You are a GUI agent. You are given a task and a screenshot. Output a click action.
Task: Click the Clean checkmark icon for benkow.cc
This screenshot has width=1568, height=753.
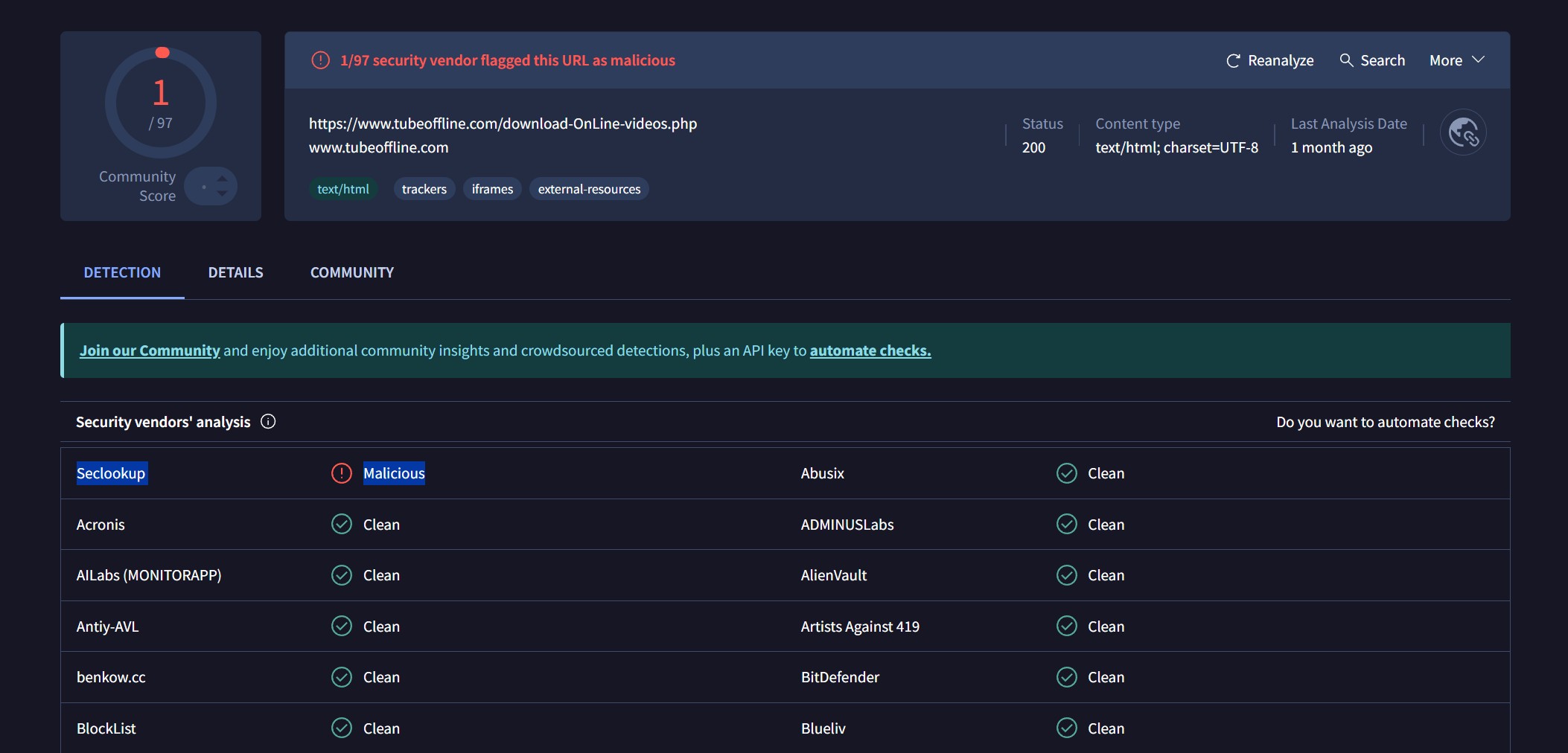(x=342, y=677)
